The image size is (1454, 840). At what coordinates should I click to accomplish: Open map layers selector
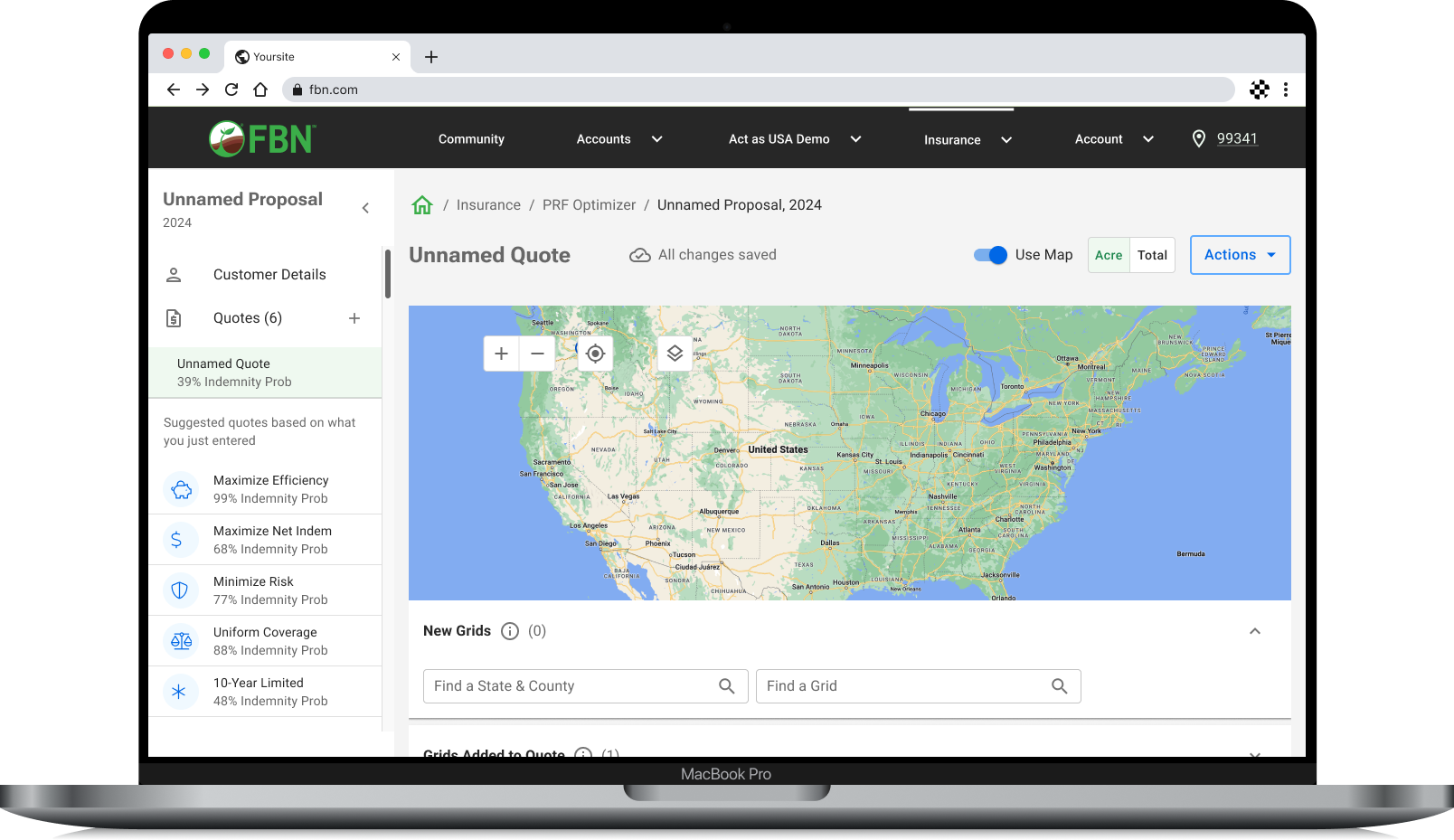click(x=675, y=354)
